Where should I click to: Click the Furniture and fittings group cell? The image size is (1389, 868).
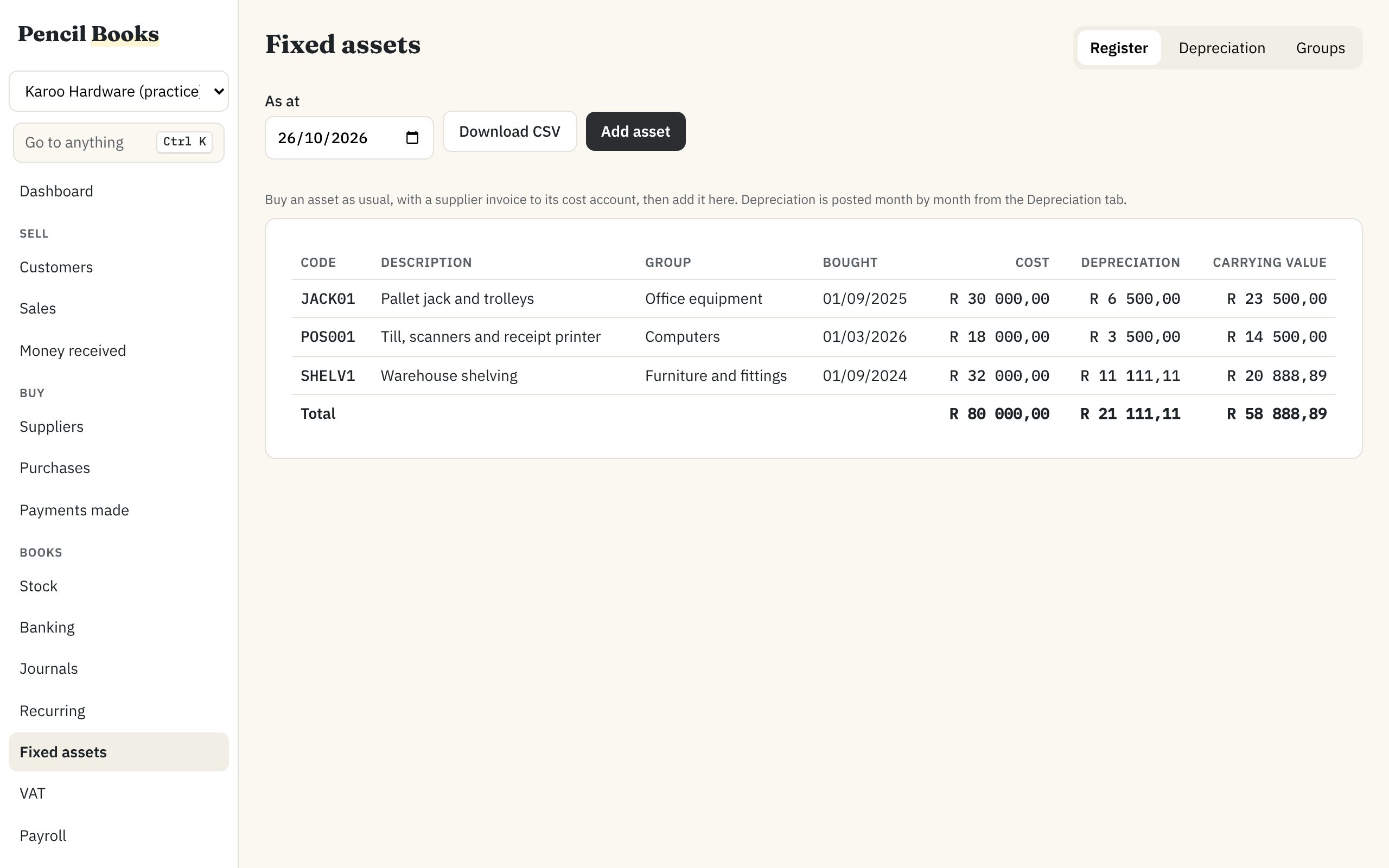tap(716, 375)
